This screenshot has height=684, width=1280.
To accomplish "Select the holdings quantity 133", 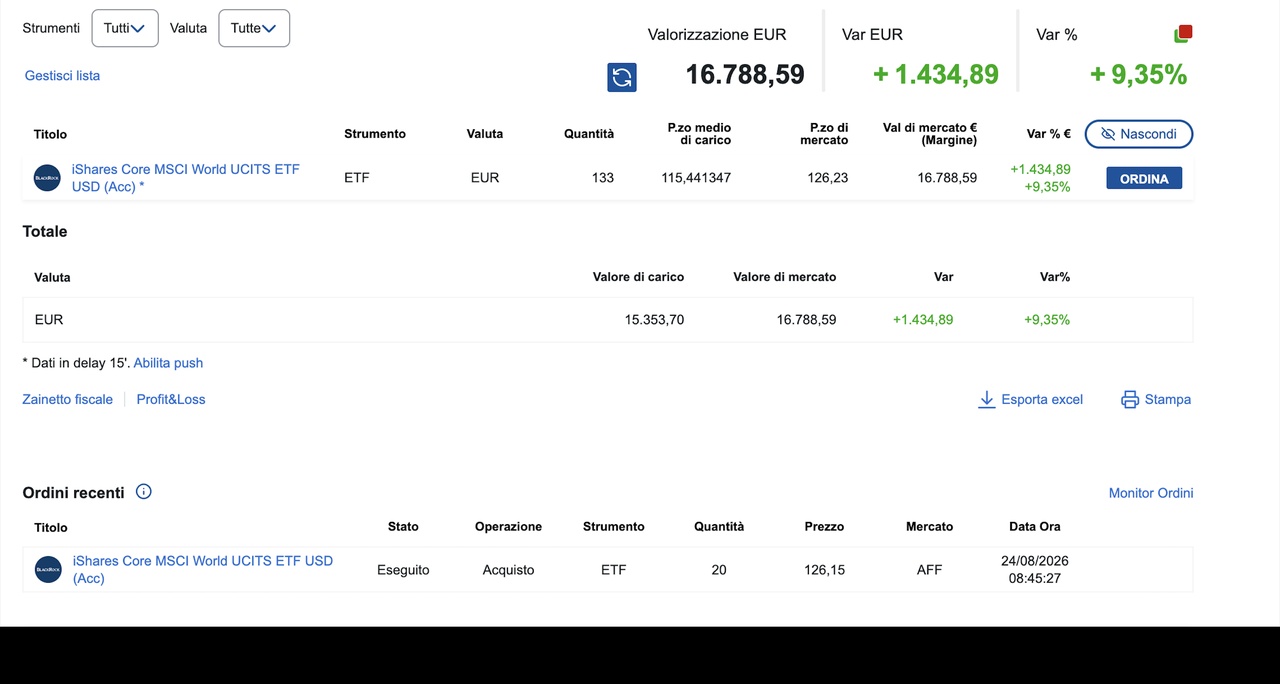I will click(603, 178).
